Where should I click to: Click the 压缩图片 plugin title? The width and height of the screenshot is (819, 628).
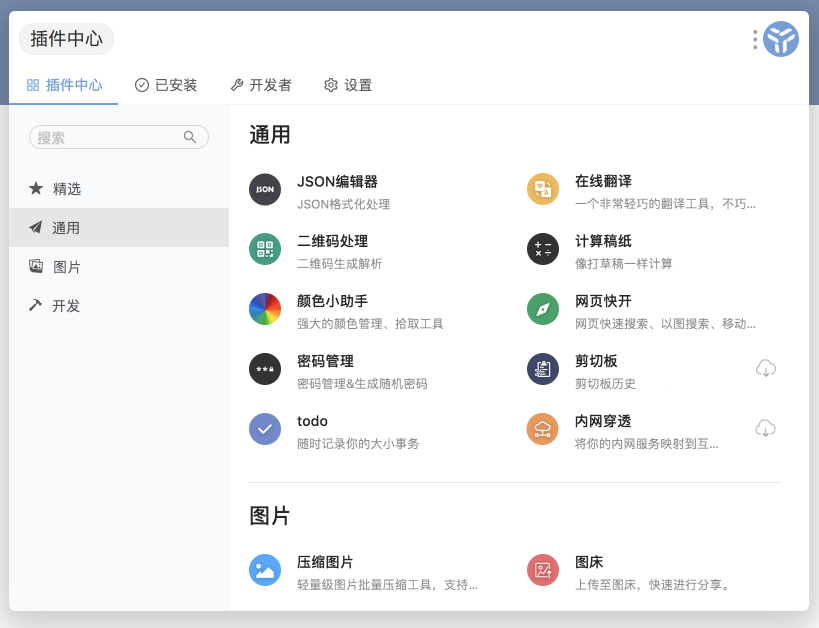(x=325, y=562)
